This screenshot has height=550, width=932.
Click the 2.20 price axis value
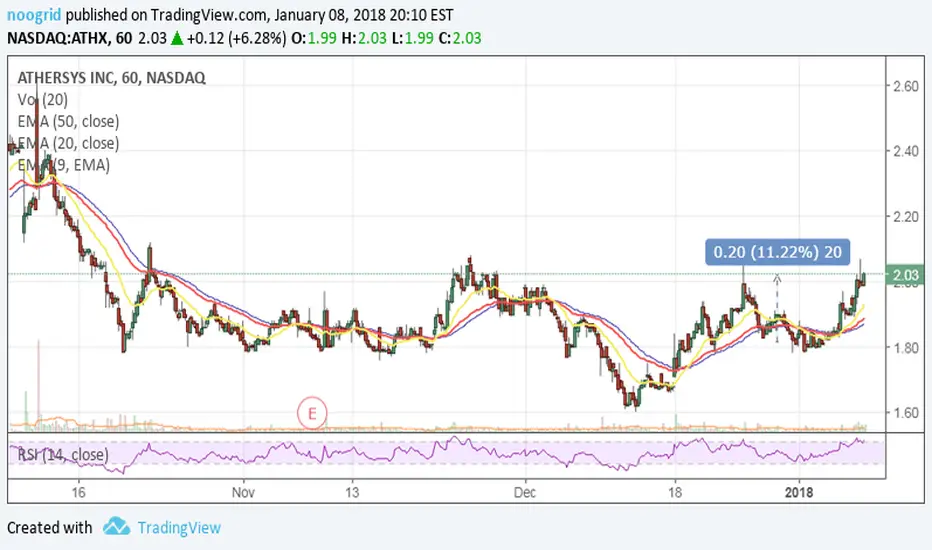coord(906,217)
